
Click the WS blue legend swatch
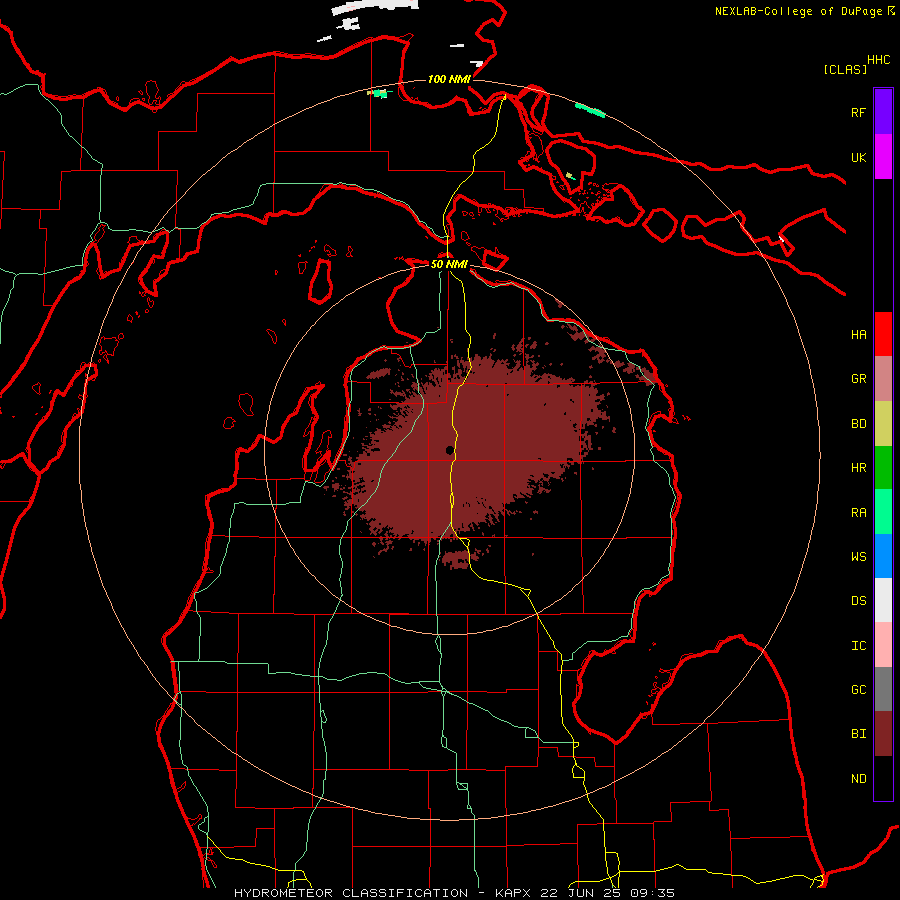pos(883,556)
